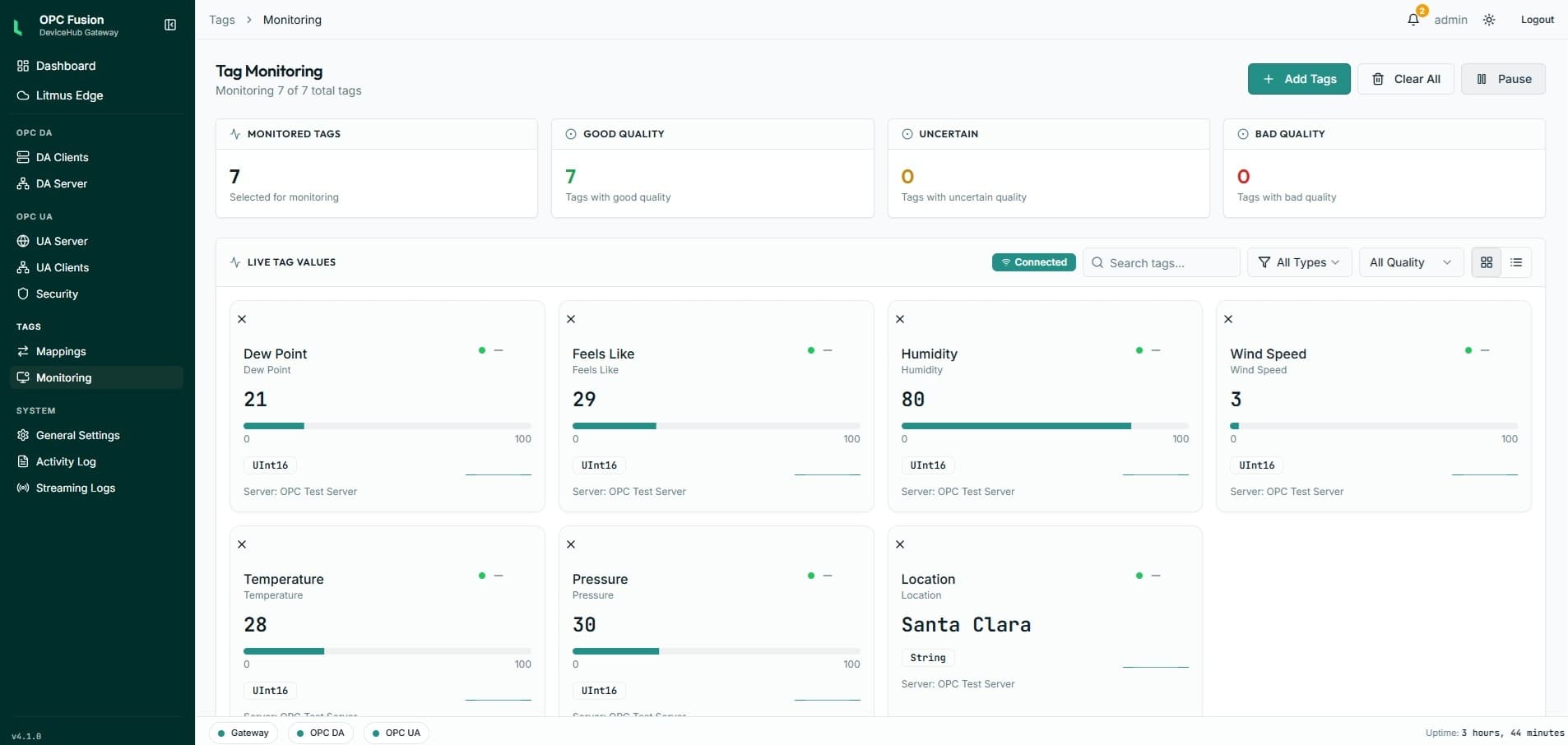
Task: Click the Monitored Tags summary card
Action: pyautogui.click(x=377, y=168)
